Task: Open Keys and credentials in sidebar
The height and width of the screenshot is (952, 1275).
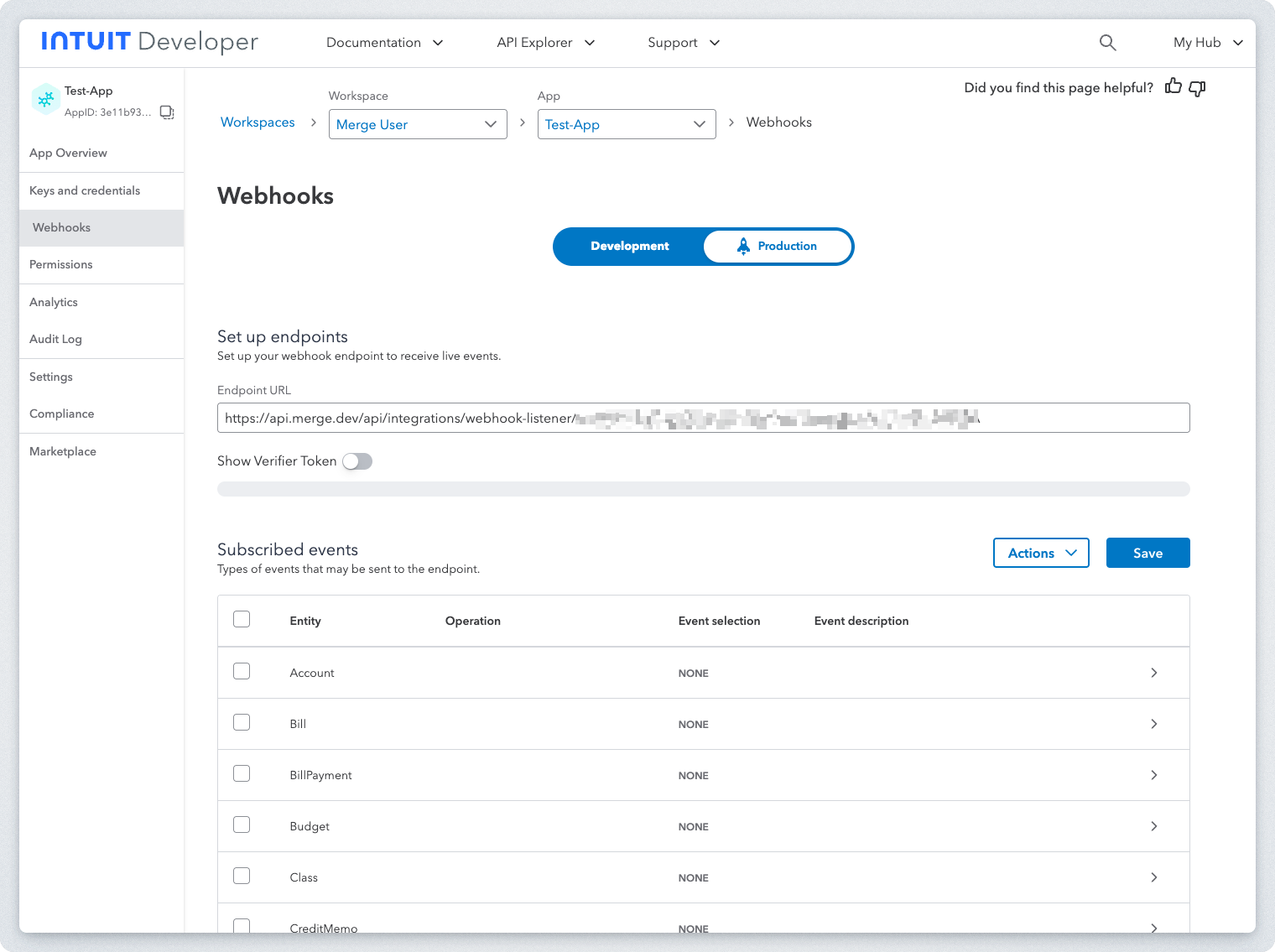Action: point(85,190)
